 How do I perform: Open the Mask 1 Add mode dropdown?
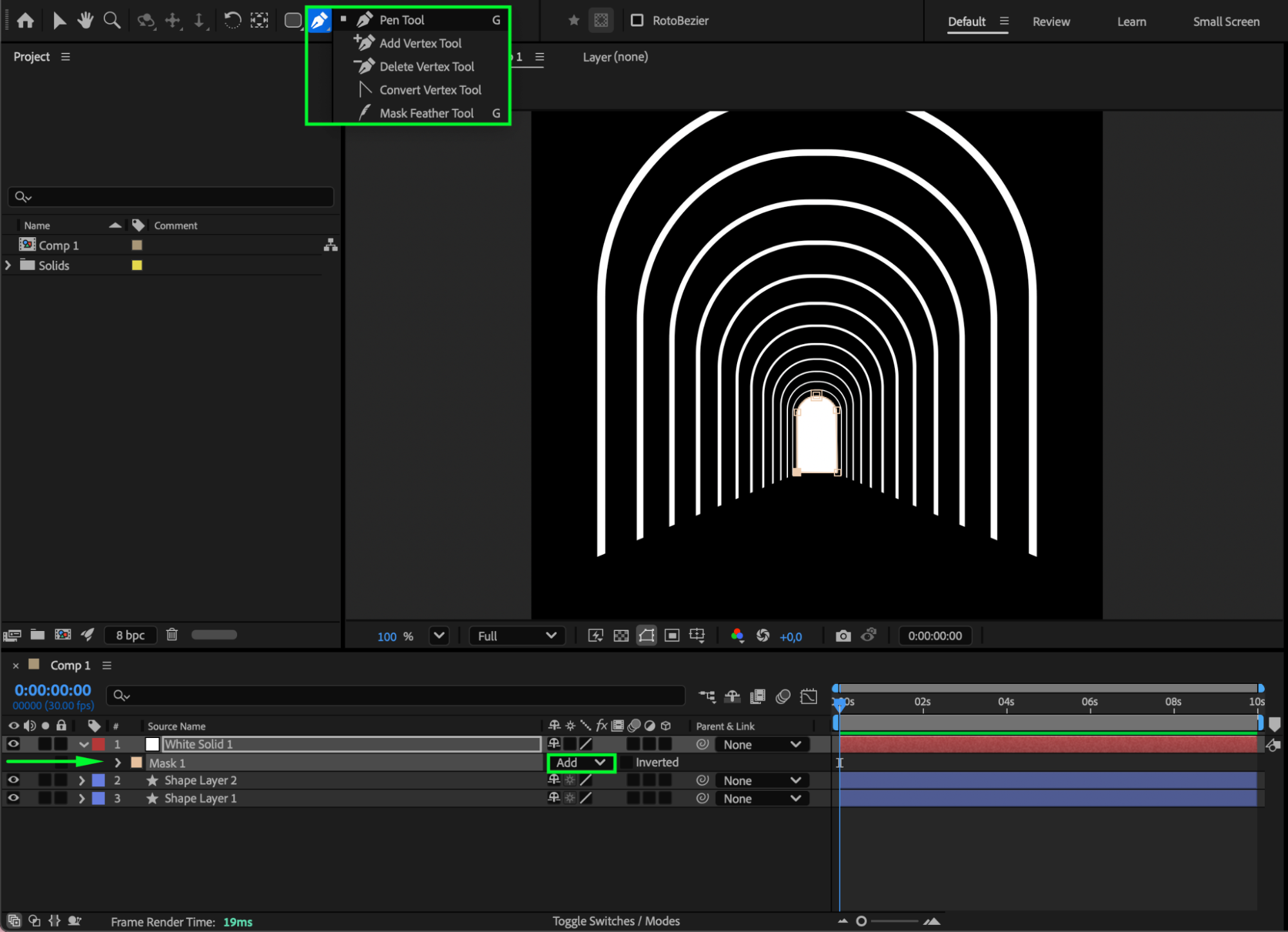[581, 762]
